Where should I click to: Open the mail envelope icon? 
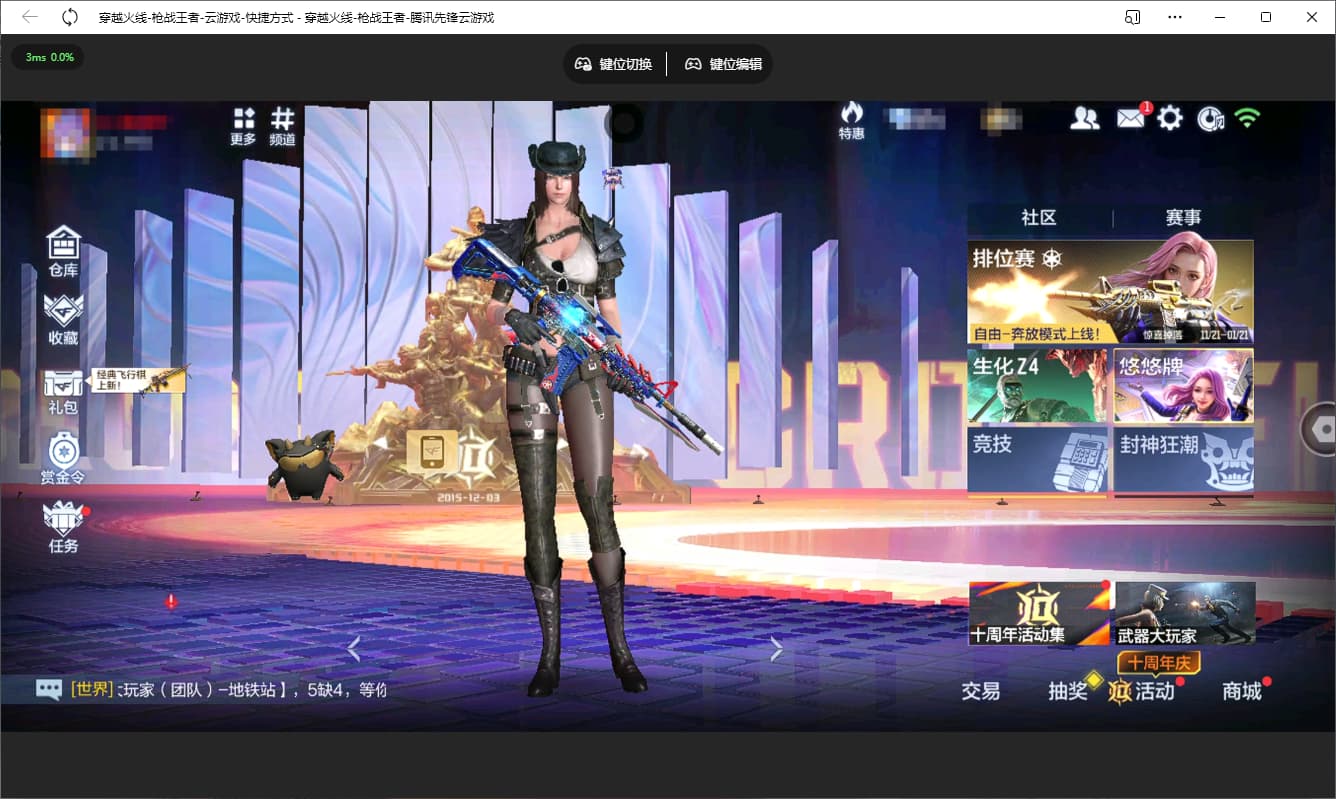coord(1130,119)
